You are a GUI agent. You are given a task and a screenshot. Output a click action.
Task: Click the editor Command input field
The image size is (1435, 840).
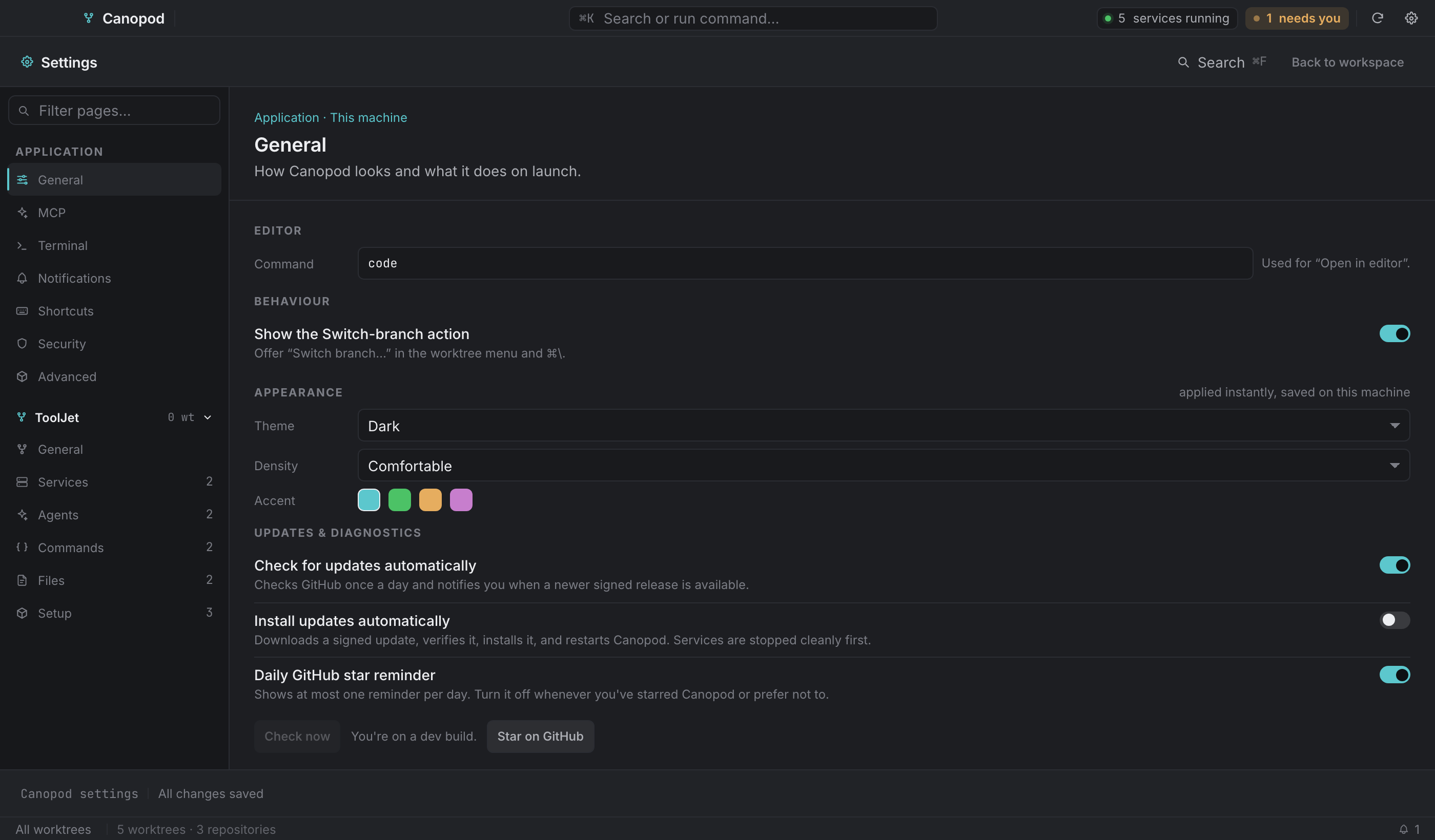805,263
